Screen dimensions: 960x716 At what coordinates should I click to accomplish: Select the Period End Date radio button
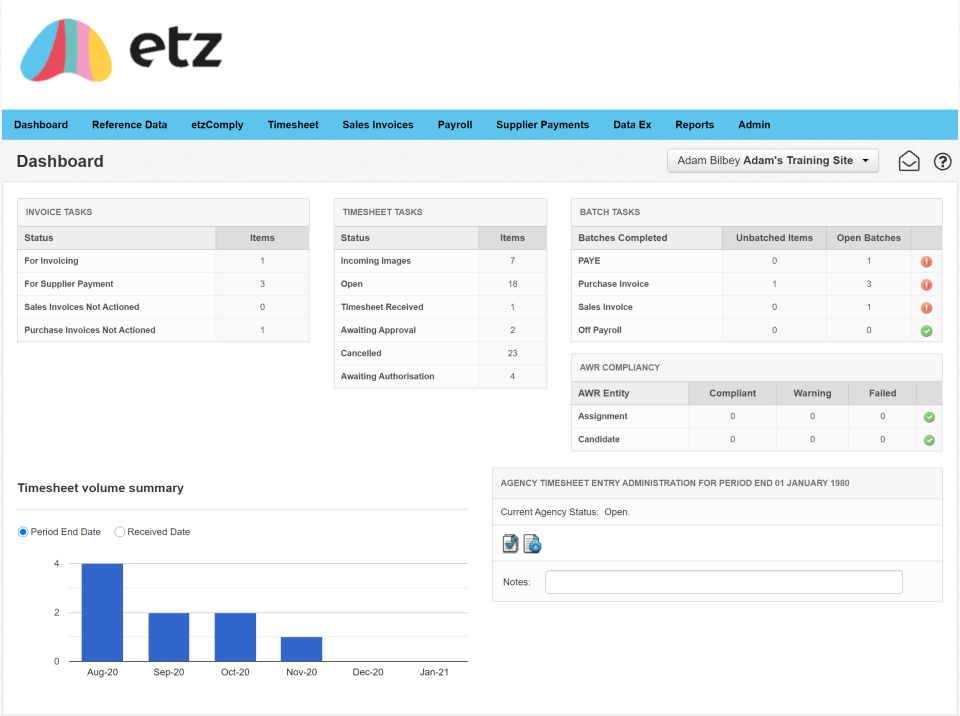tap(23, 532)
